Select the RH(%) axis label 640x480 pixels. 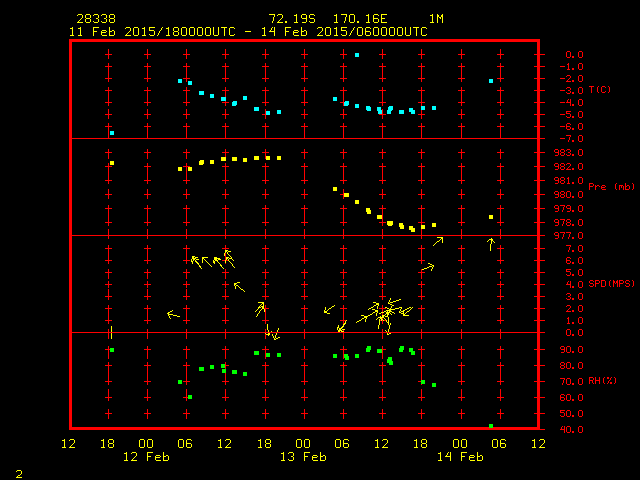[602, 381]
